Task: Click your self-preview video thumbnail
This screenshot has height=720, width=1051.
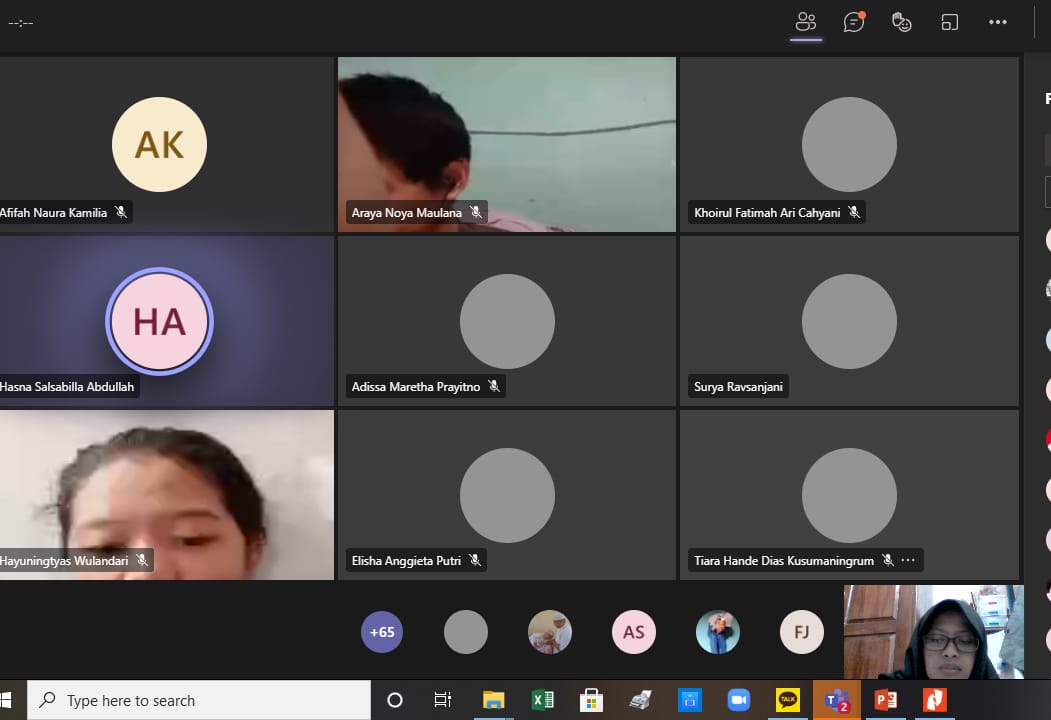Action: tap(933, 632)
